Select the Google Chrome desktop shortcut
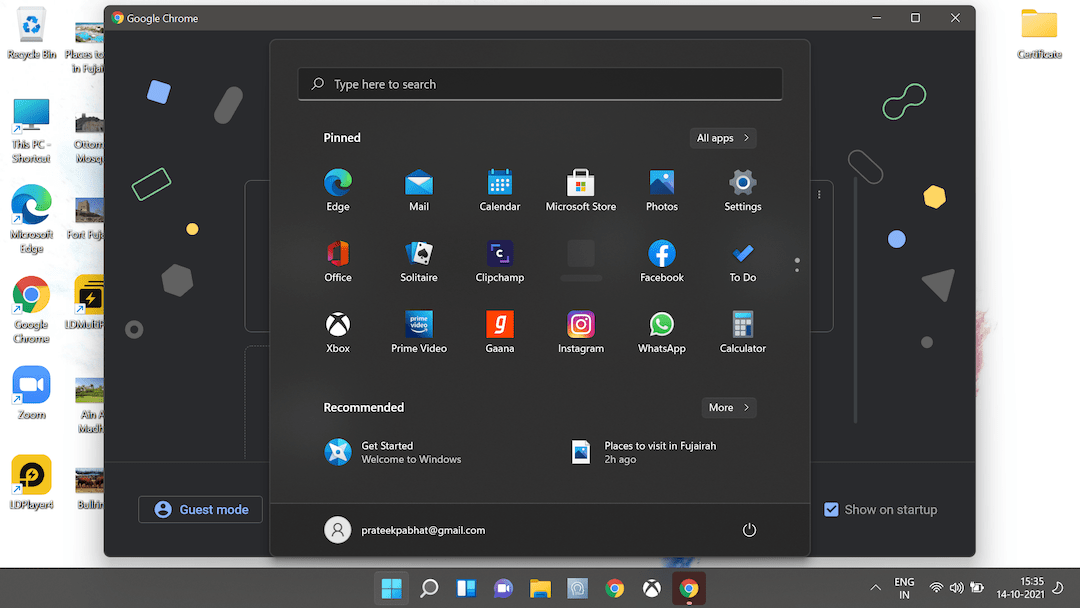 click(x=31, y=310)
